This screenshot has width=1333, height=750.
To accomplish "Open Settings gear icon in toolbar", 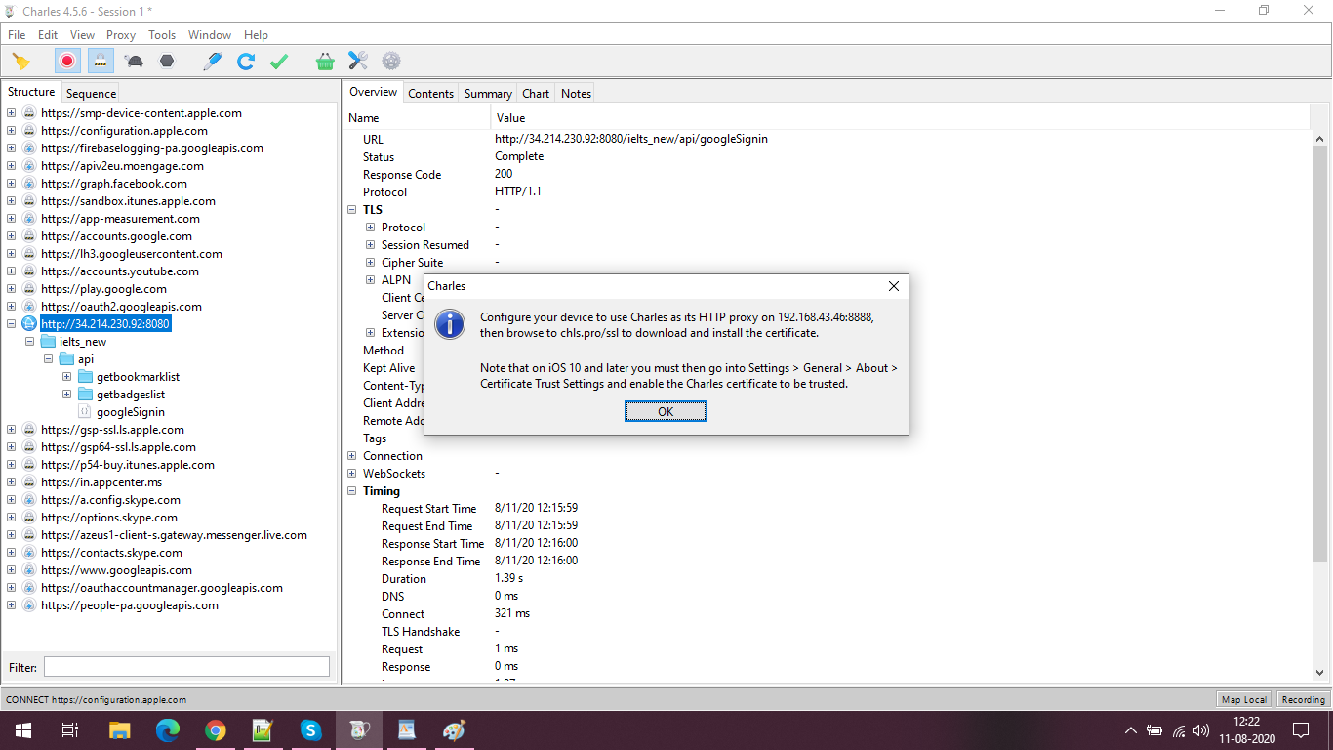I will coord(391,61).
